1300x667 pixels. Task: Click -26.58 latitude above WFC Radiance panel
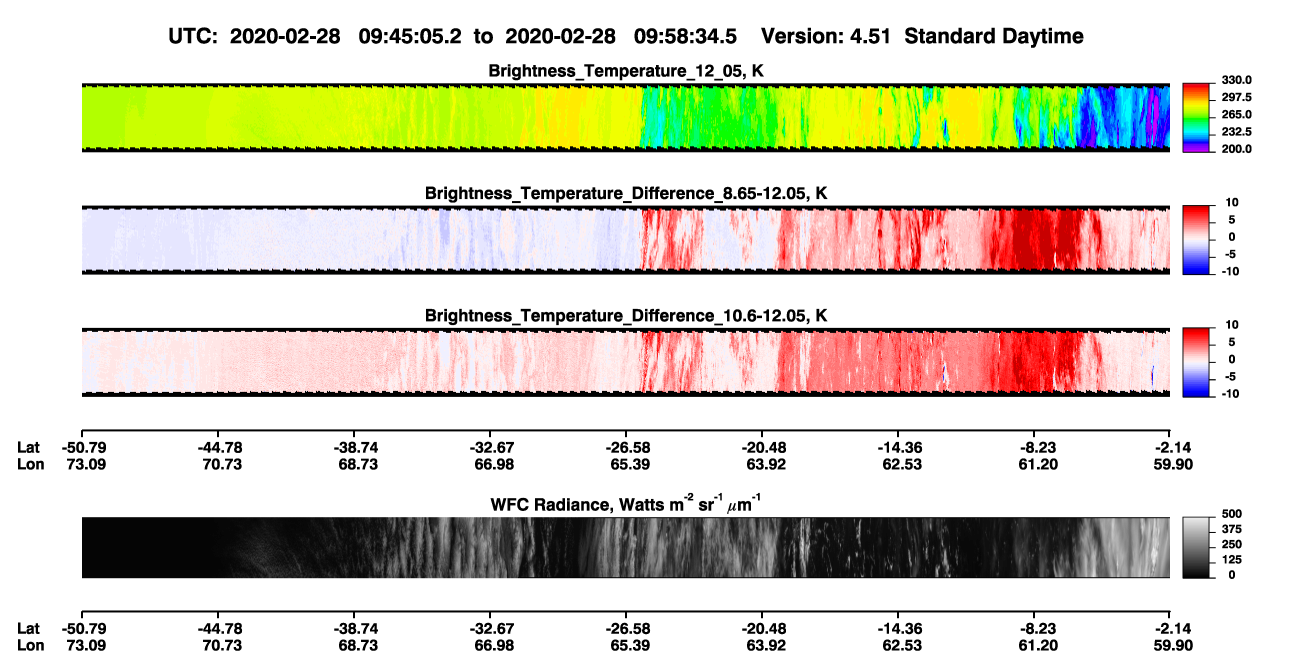pyautogui.click(x=626, y=448)
